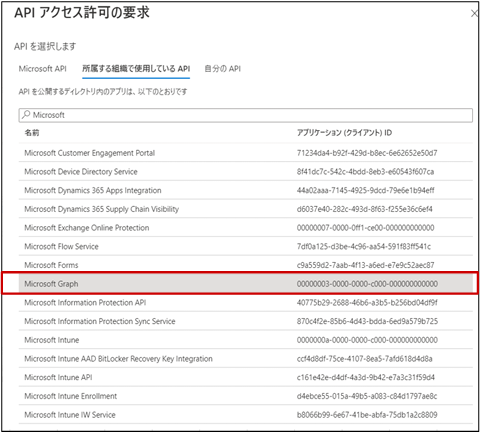The image size is (480, 433).
Task: Click ID d4ebce55-015a-49b5-a083-c84d1797ae8c
Action: pos(367,396)
